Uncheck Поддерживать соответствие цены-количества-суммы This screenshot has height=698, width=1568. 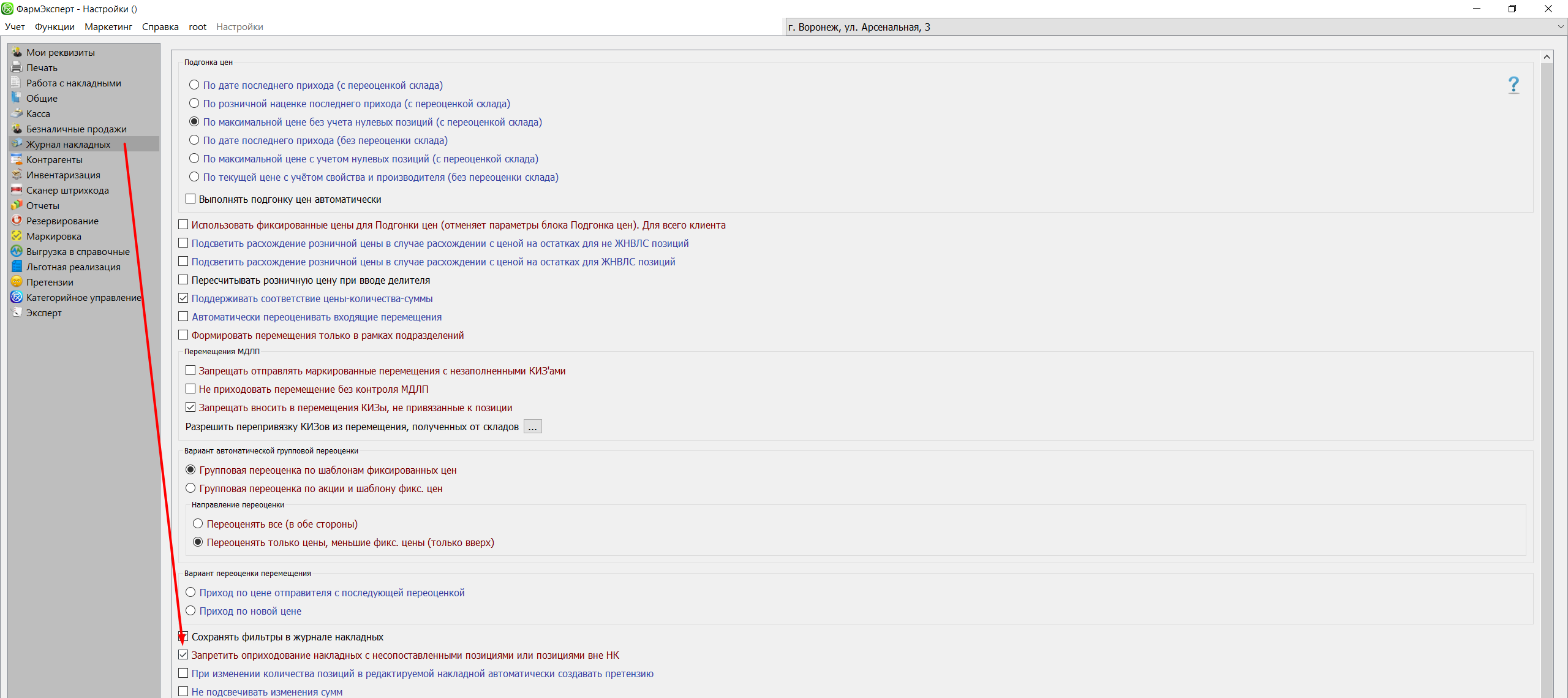coord(183,298)
